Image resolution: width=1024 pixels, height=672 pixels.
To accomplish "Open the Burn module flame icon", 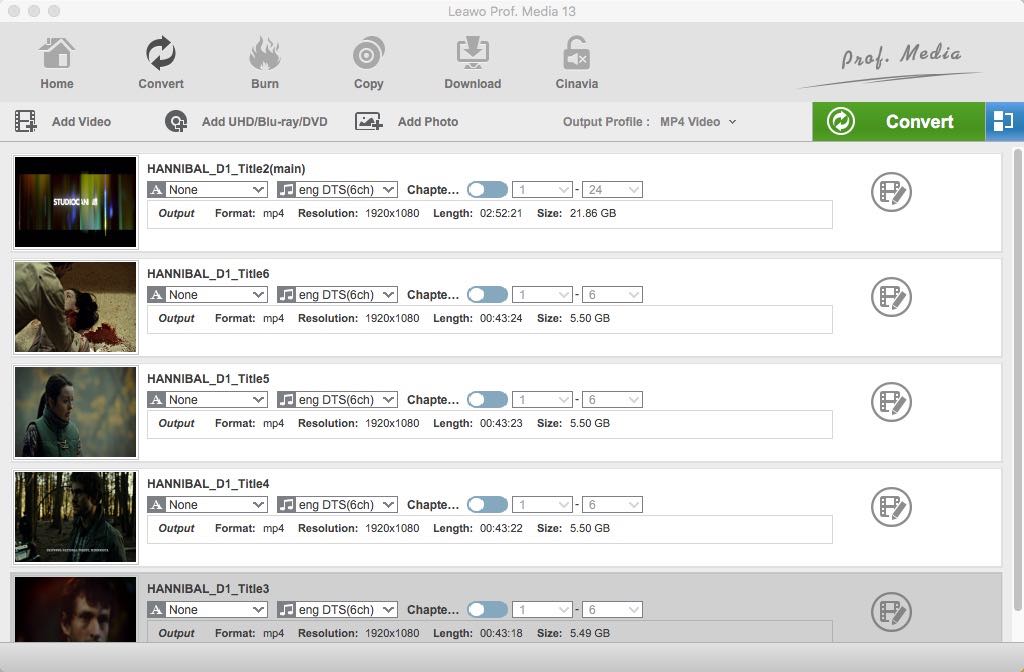I will pyautogui.click(x=265, y=53).
